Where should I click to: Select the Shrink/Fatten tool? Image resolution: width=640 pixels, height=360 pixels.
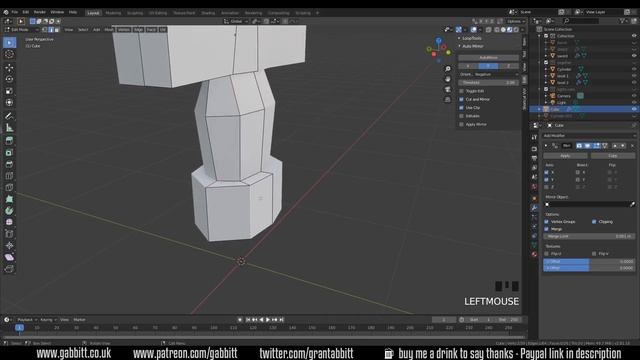[x=9, y=245]
